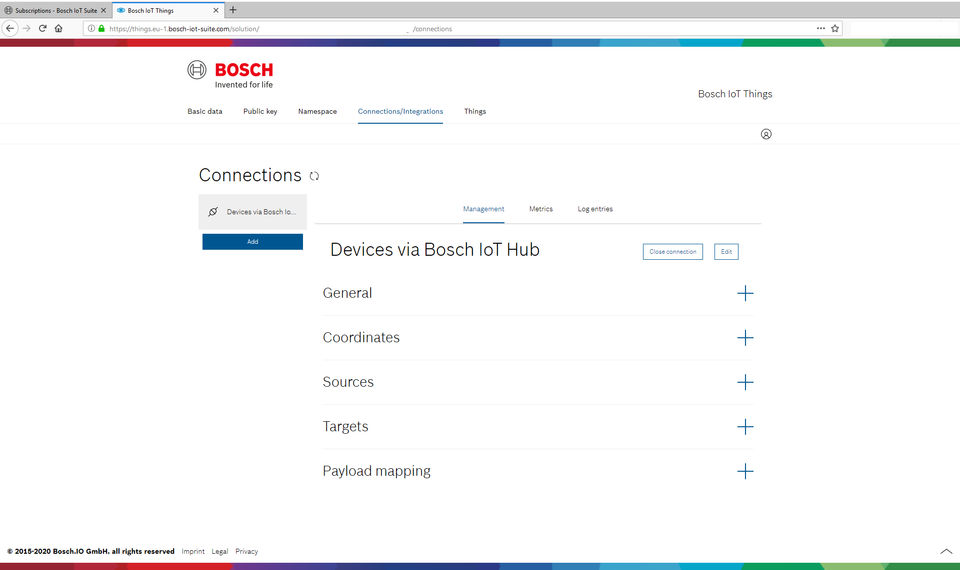Select Devices via Bosch Io... list entry
The image size is (960, 570).
[x=252, y=212]
